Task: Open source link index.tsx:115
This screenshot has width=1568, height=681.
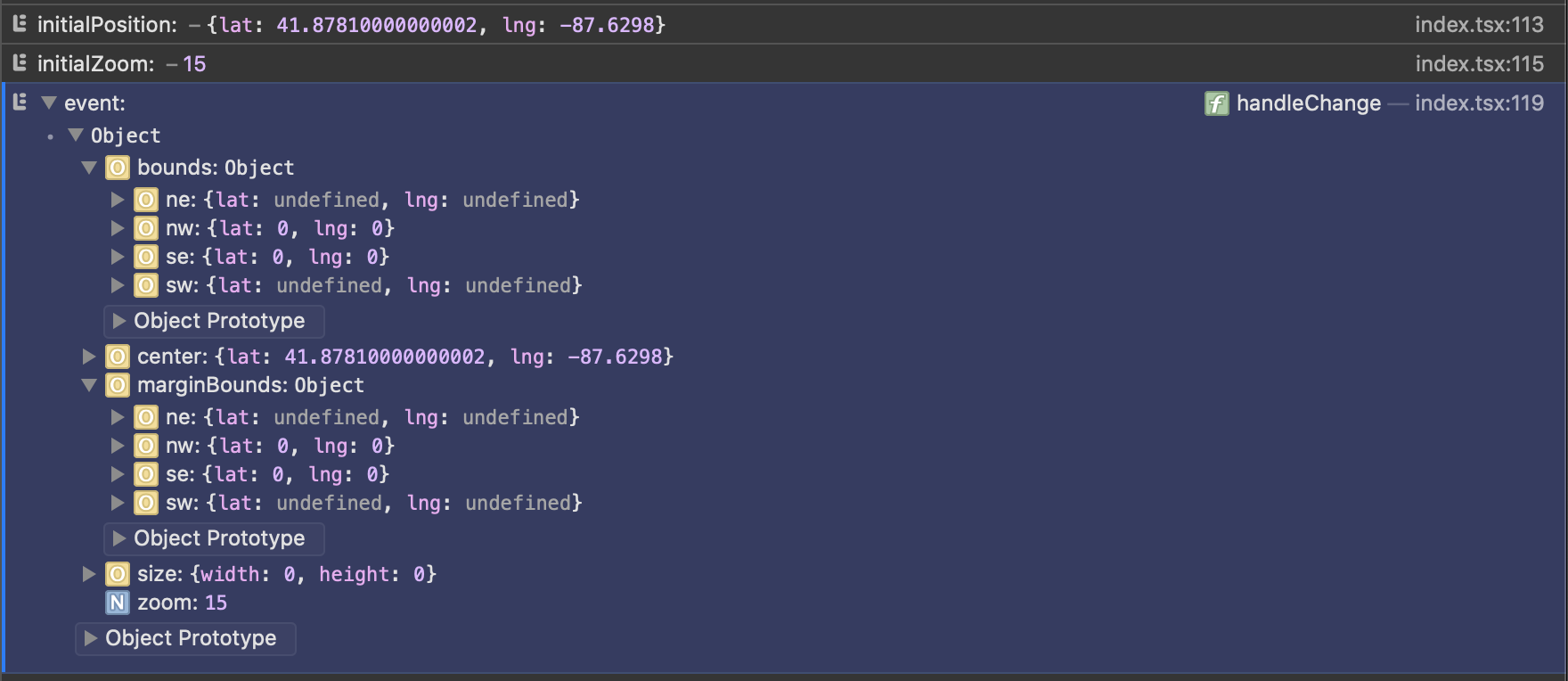Action: [1479, 64]
